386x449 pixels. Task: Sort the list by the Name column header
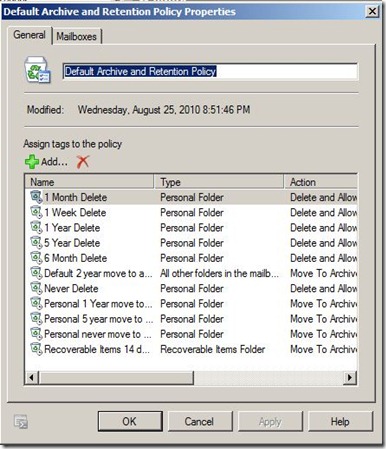pos(89,182)
